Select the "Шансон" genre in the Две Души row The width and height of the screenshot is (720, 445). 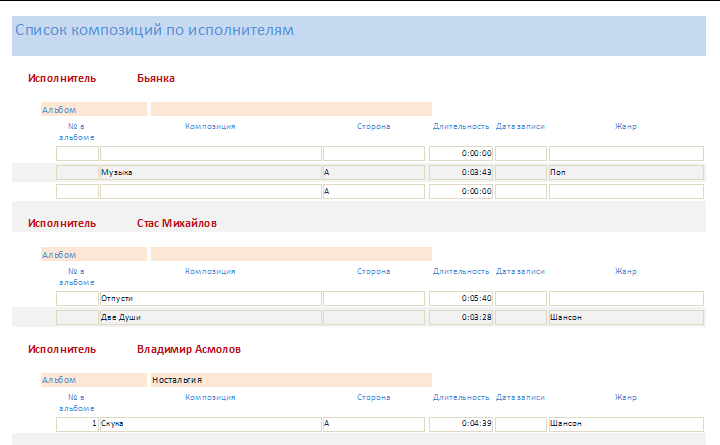point(626,317)
